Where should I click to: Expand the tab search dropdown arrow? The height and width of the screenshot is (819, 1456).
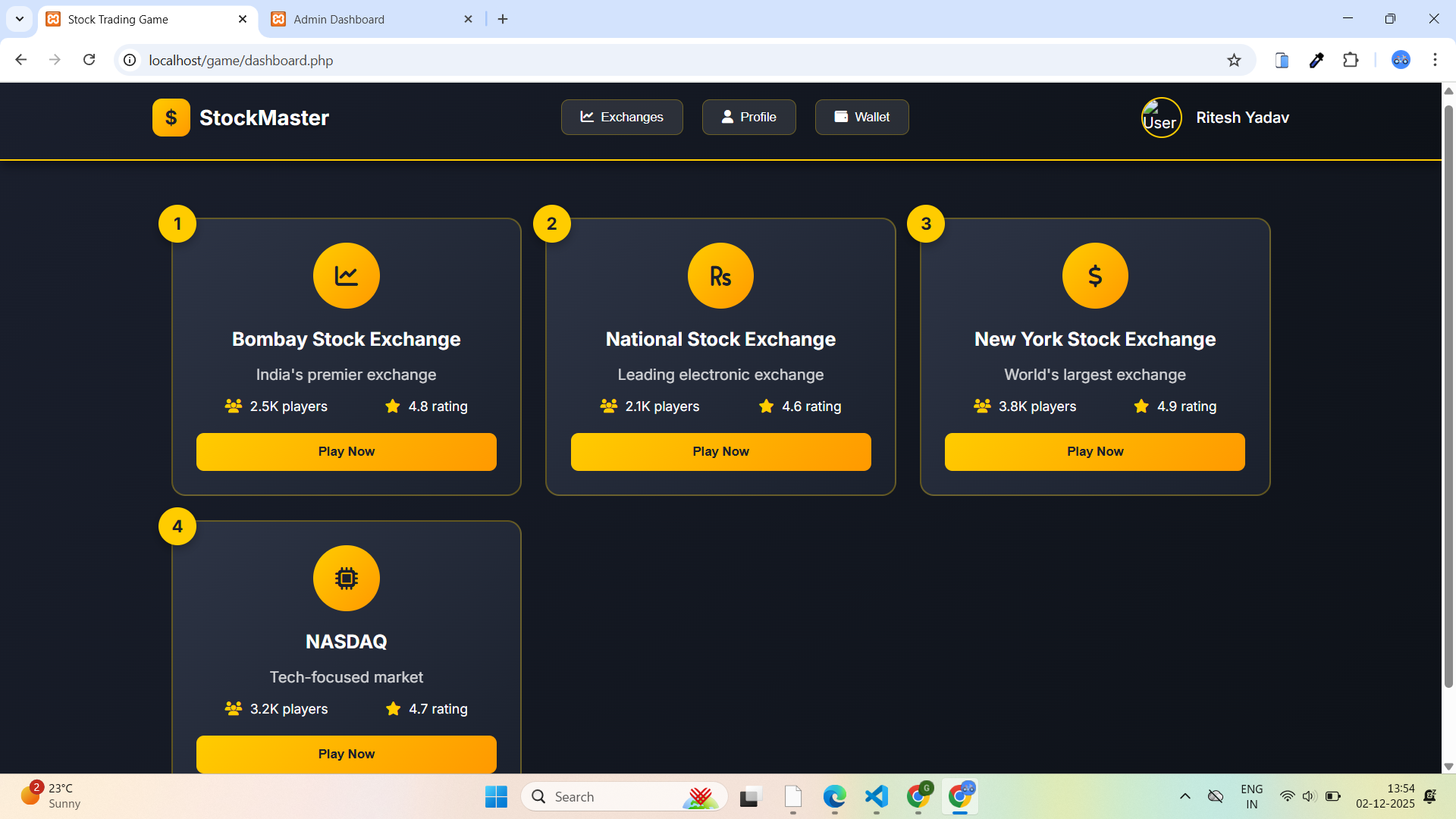(x=20, y=19)
